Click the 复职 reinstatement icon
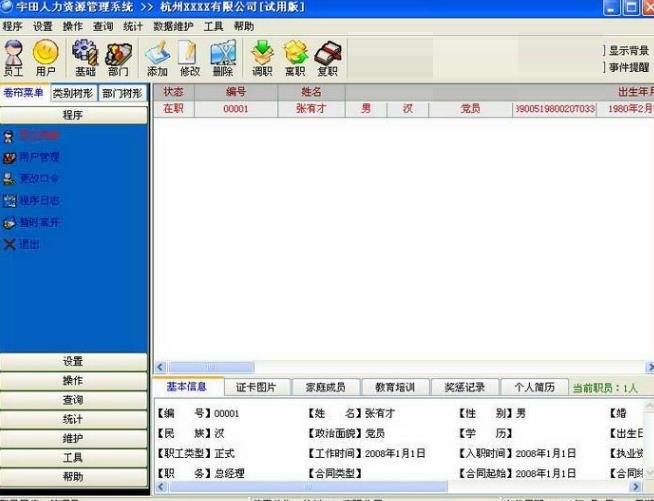This screenshot has width=654, height=501. pos(328,58)
